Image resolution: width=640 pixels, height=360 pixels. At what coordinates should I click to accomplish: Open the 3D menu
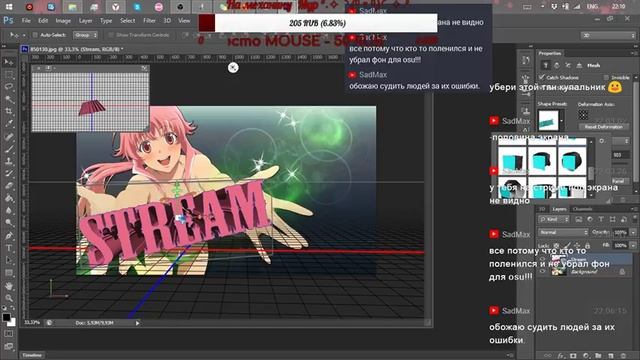click(x=167, y=20)
